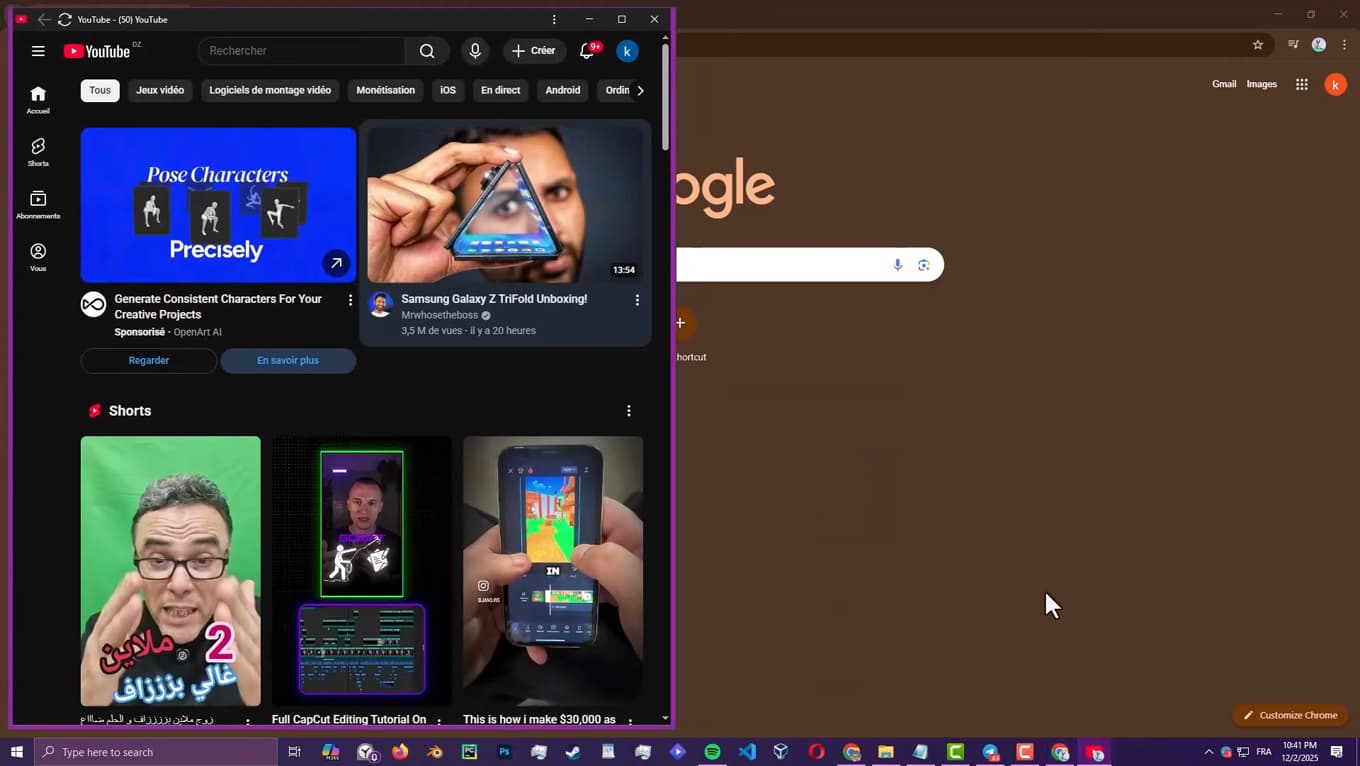Open the Google apps grid in Chrome

click(x=1302, y=85)
